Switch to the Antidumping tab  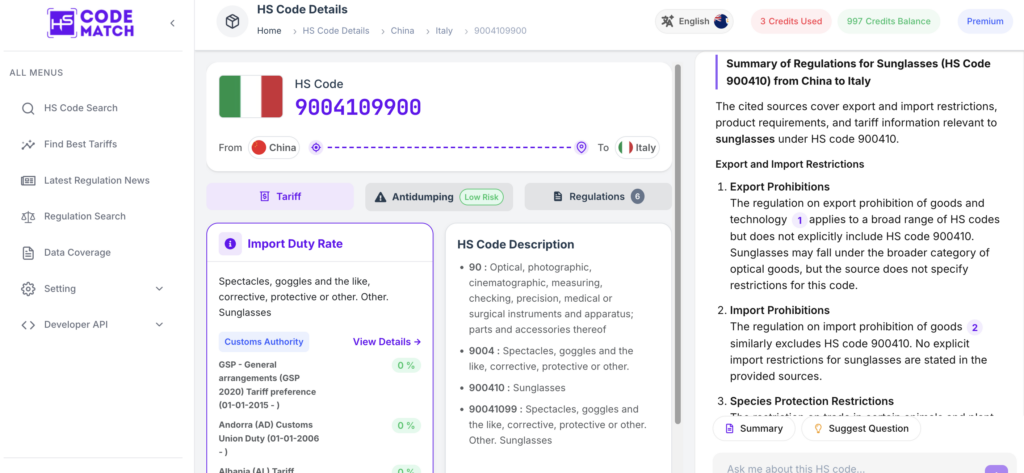click(439, 197)
